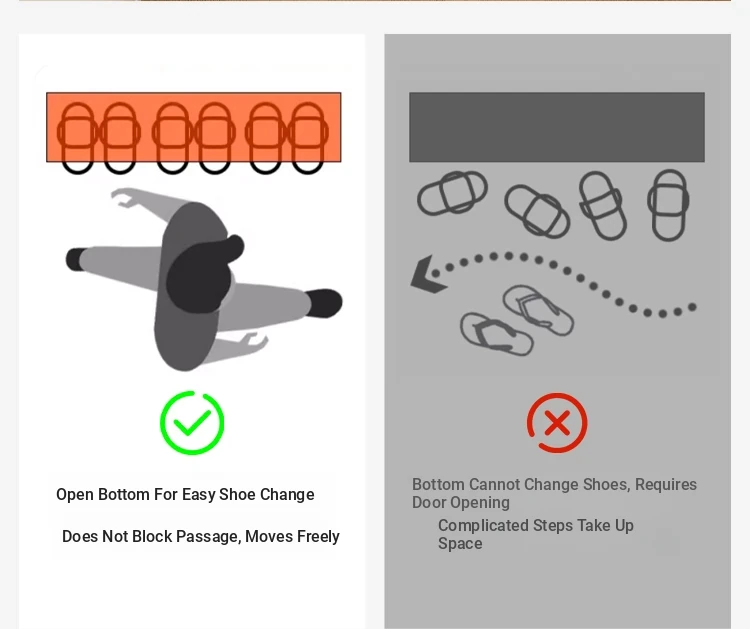The height and width of the screenshot is (629, 750).
Task: Click the rightmost upright slipper under the gray cabinet
Action: [x=668, y=205]
